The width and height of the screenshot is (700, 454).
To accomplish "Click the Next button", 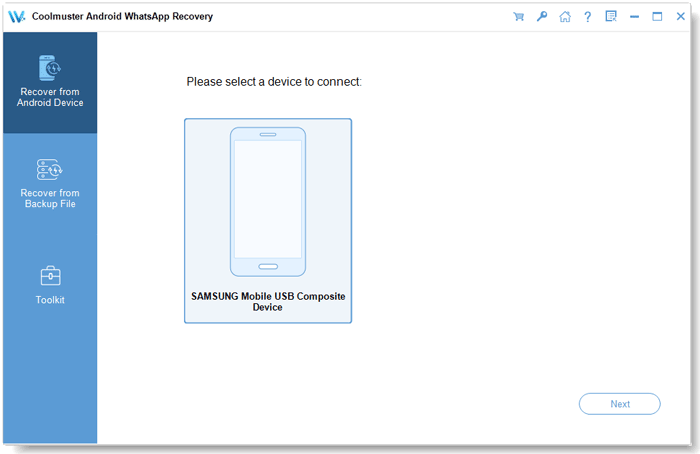I will (620, 404).
